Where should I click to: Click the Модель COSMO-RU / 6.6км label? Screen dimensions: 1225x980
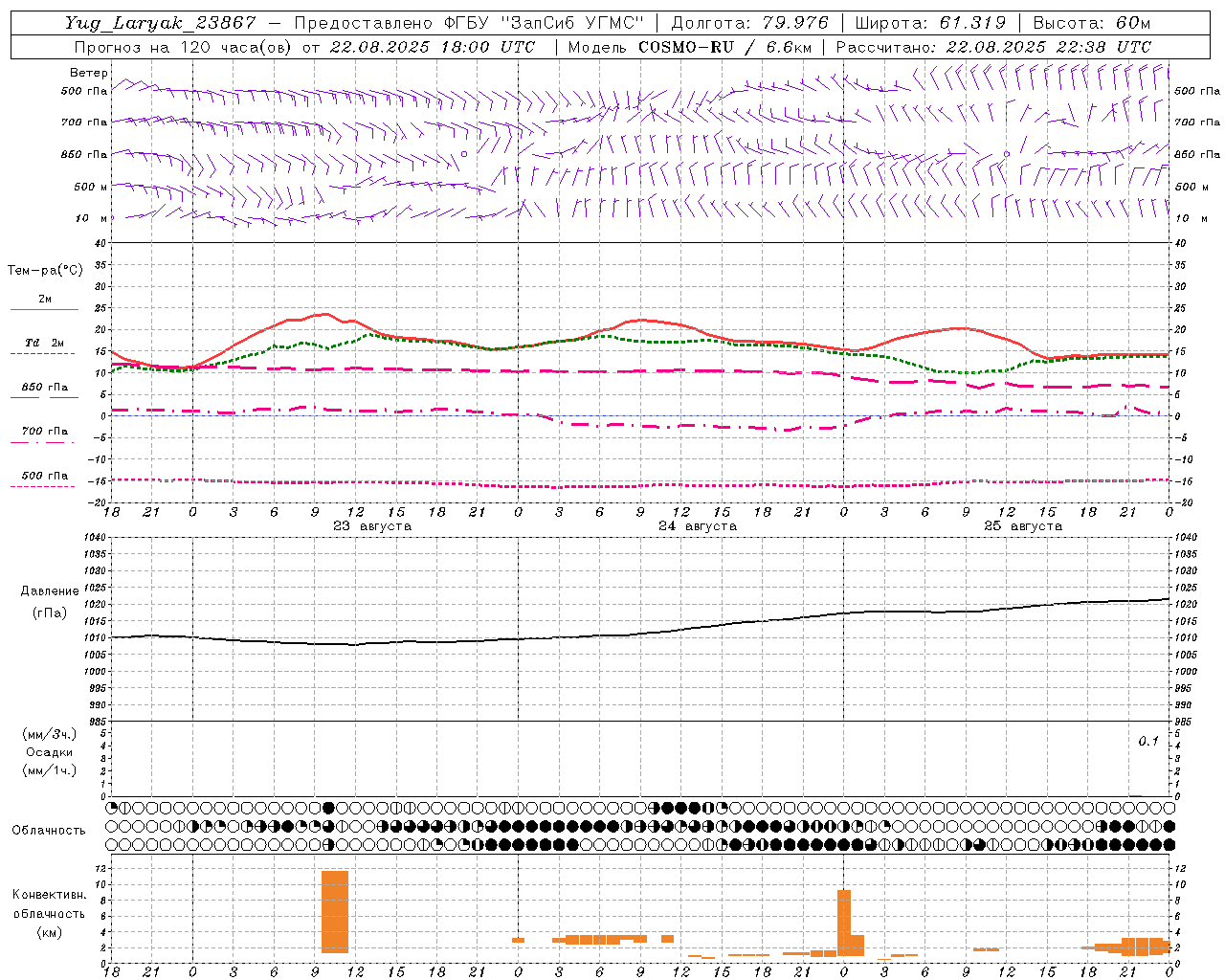690,47
